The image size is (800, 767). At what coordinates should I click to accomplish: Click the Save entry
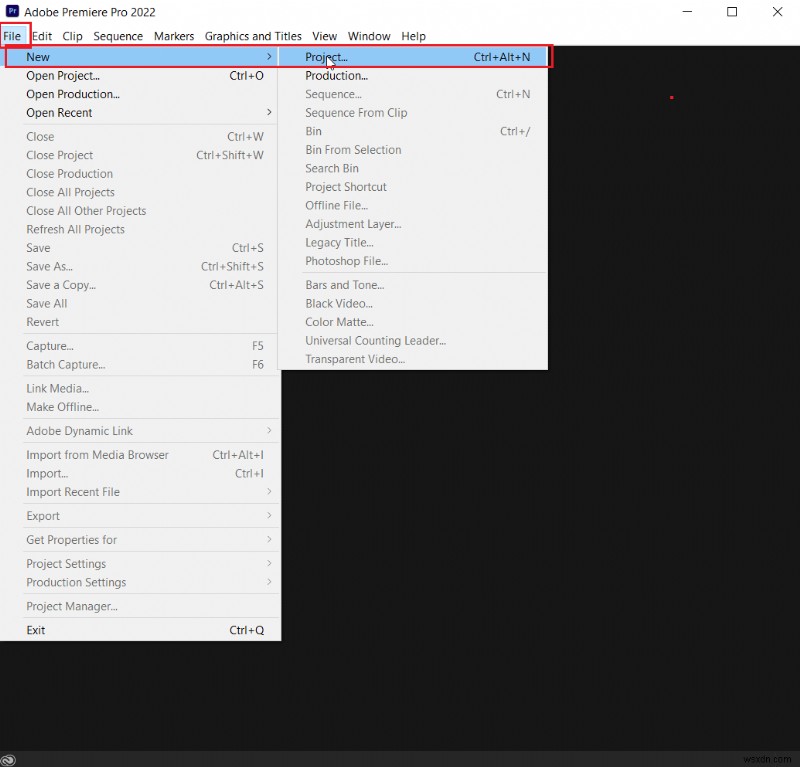pos(141,248)
